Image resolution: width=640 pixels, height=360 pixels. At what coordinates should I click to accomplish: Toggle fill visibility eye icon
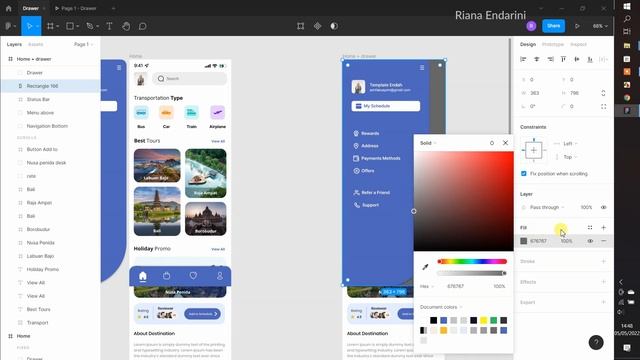pyautogui.click(x=590, y=241)
